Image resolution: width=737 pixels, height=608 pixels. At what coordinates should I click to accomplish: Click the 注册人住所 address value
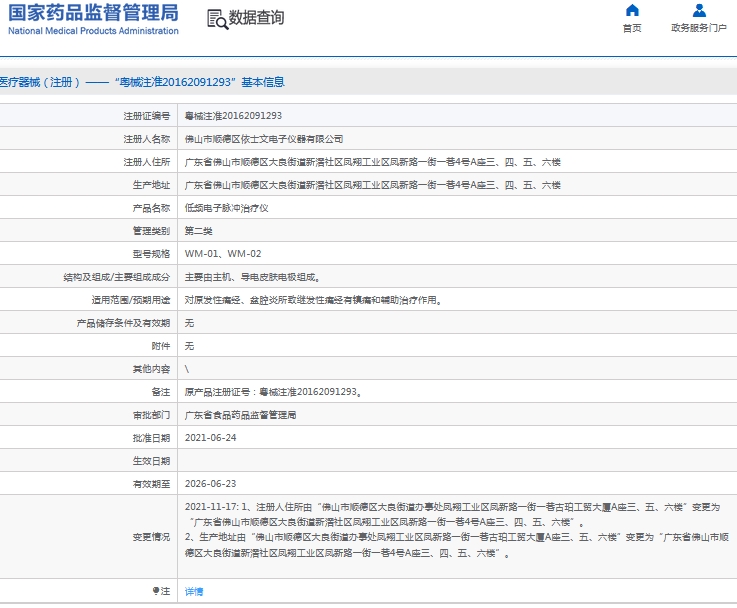pos(372,162)
